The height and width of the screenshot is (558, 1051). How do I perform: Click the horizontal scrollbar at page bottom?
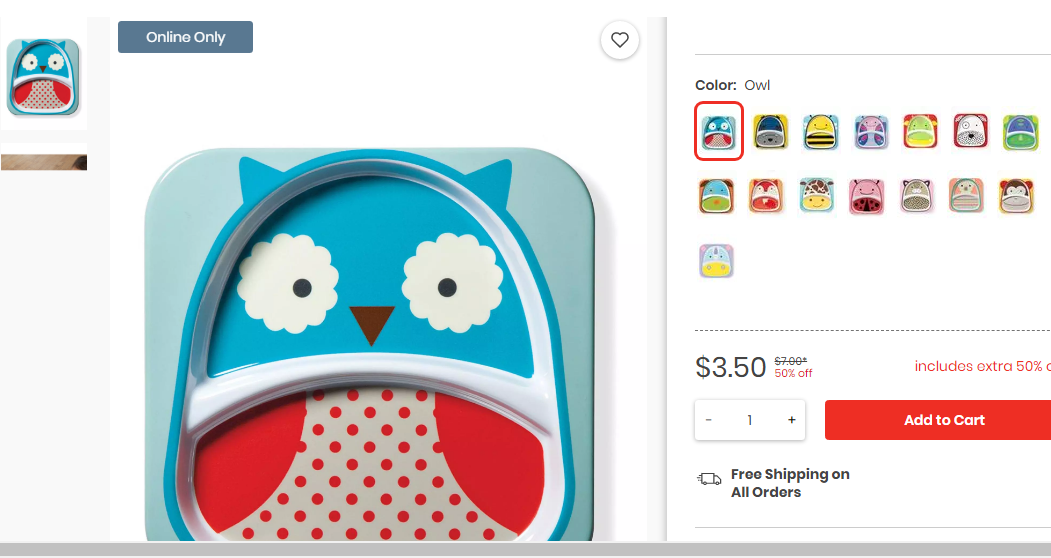pyautogui.click(x=526, y=549)
